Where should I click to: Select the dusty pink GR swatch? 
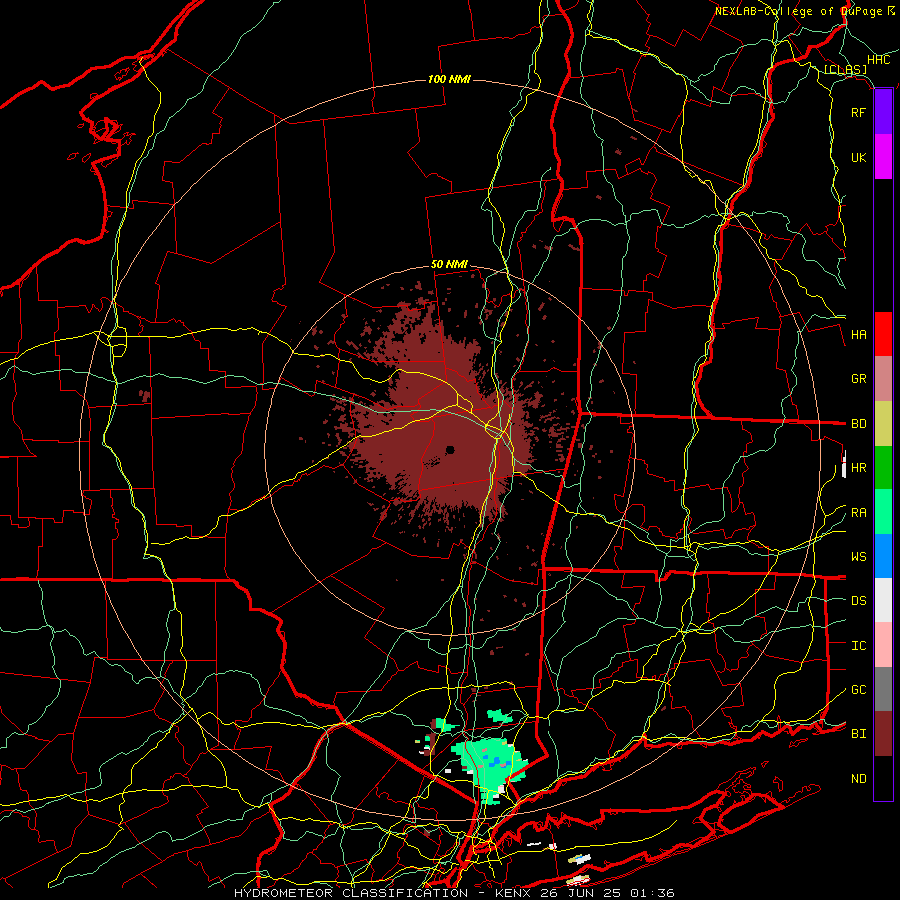tap(883, 379)
